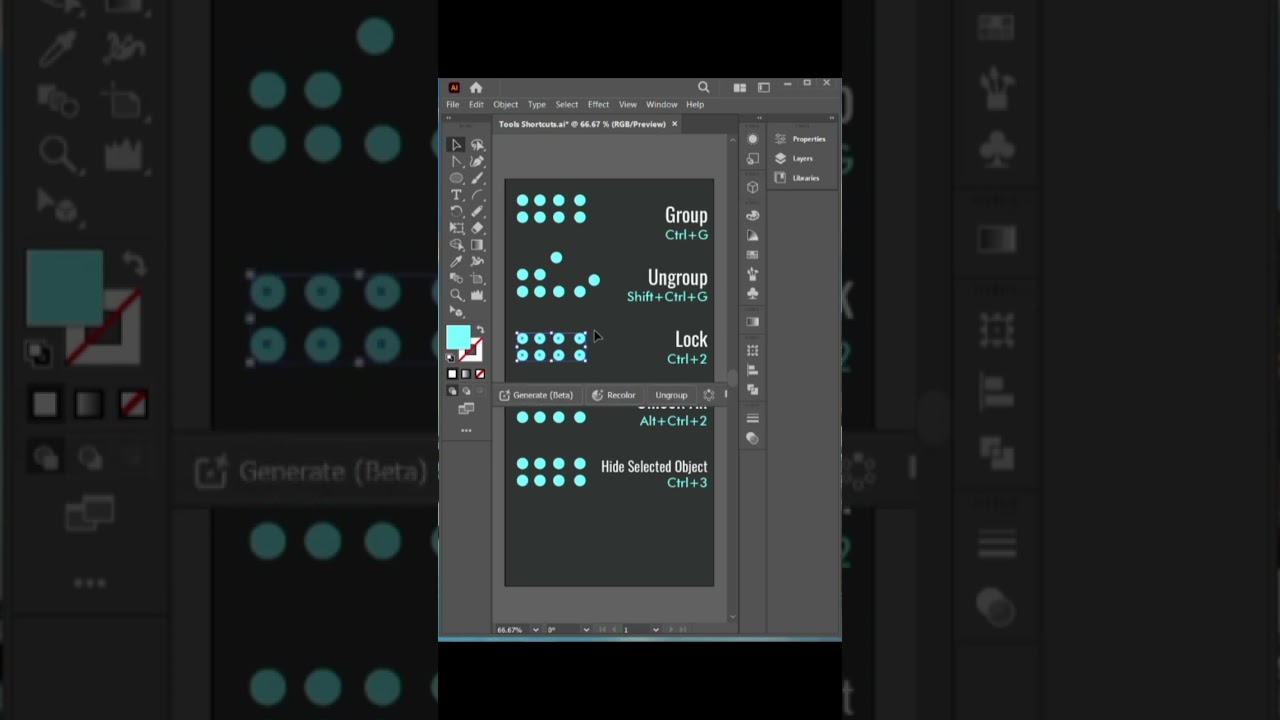
Task: Activate the Zoom magnifier tool
Action: (456, 295)
